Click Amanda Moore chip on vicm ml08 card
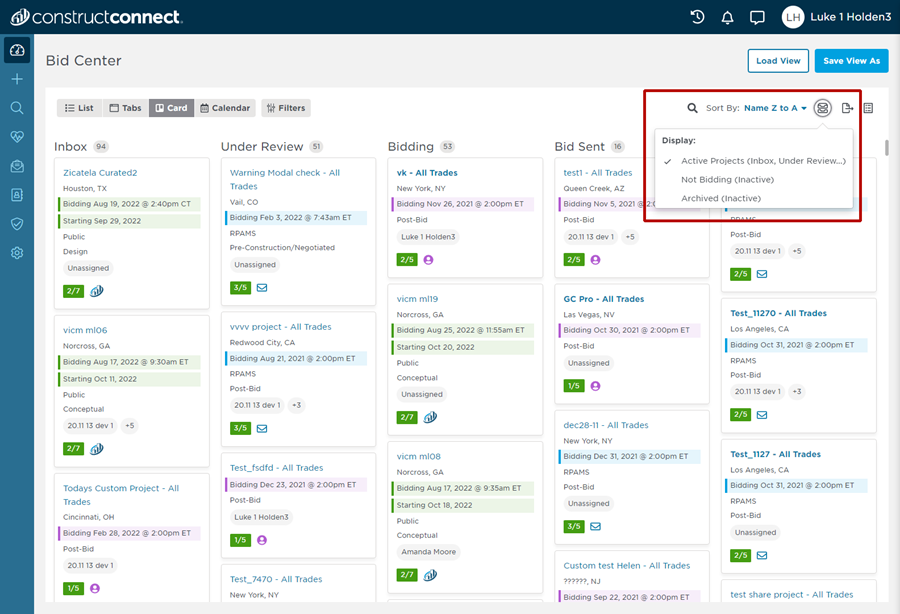 click(x=428, y=551)
